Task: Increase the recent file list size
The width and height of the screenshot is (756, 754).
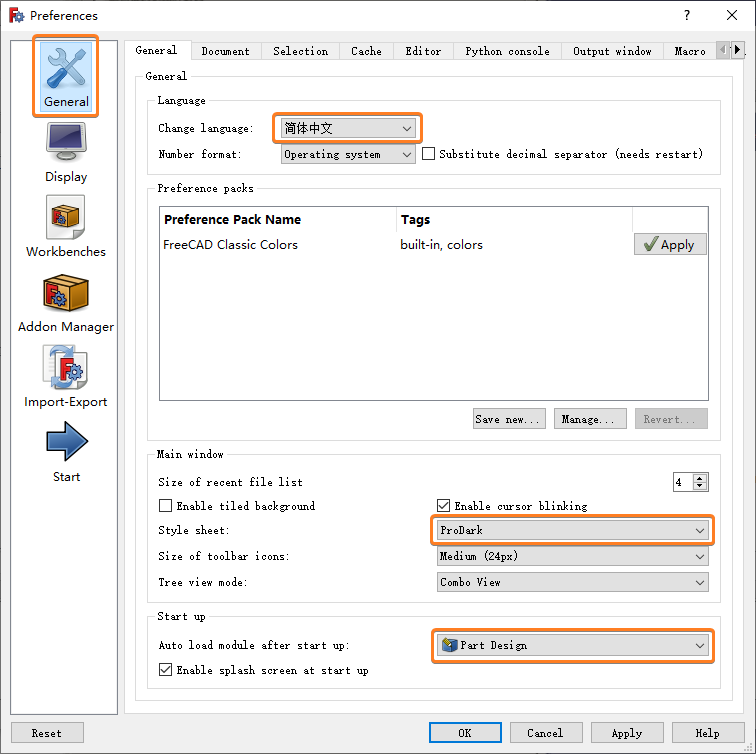Action: click(700, 478)
